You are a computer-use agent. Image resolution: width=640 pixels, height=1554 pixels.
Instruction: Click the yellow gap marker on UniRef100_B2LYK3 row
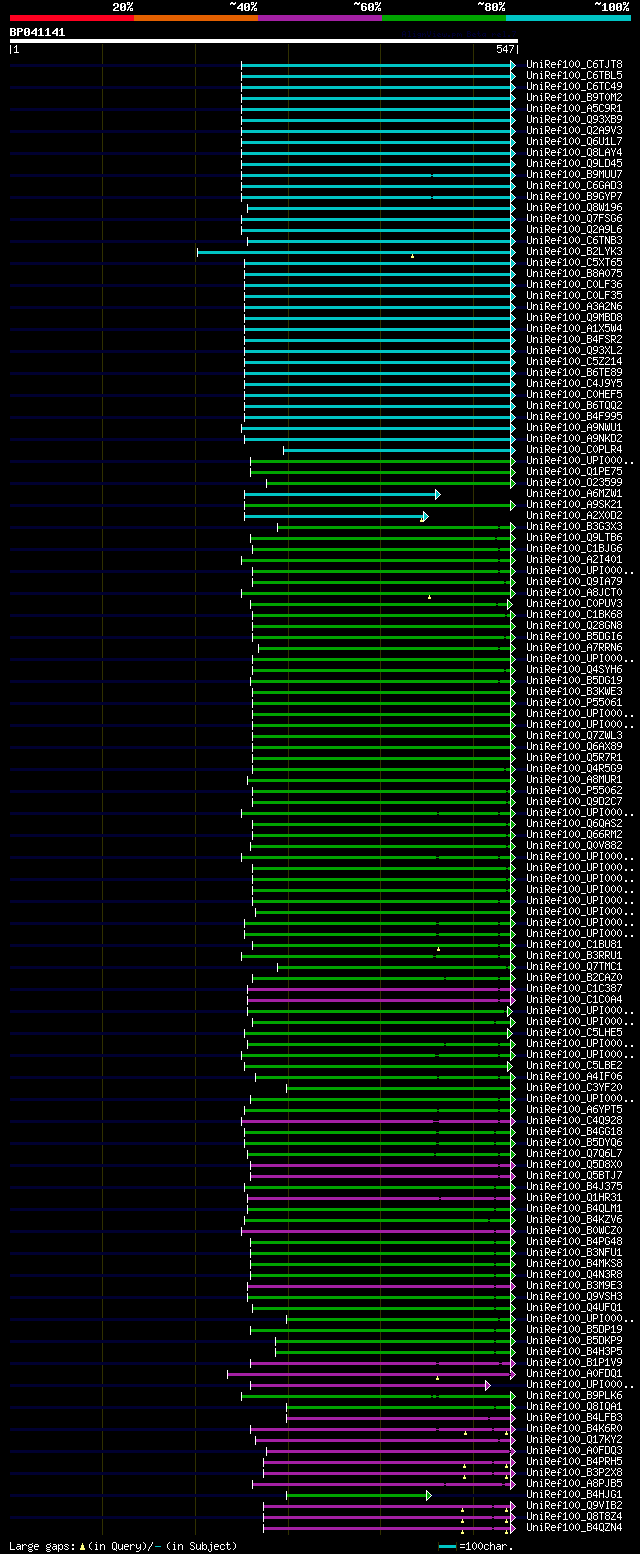coord(412,256)
